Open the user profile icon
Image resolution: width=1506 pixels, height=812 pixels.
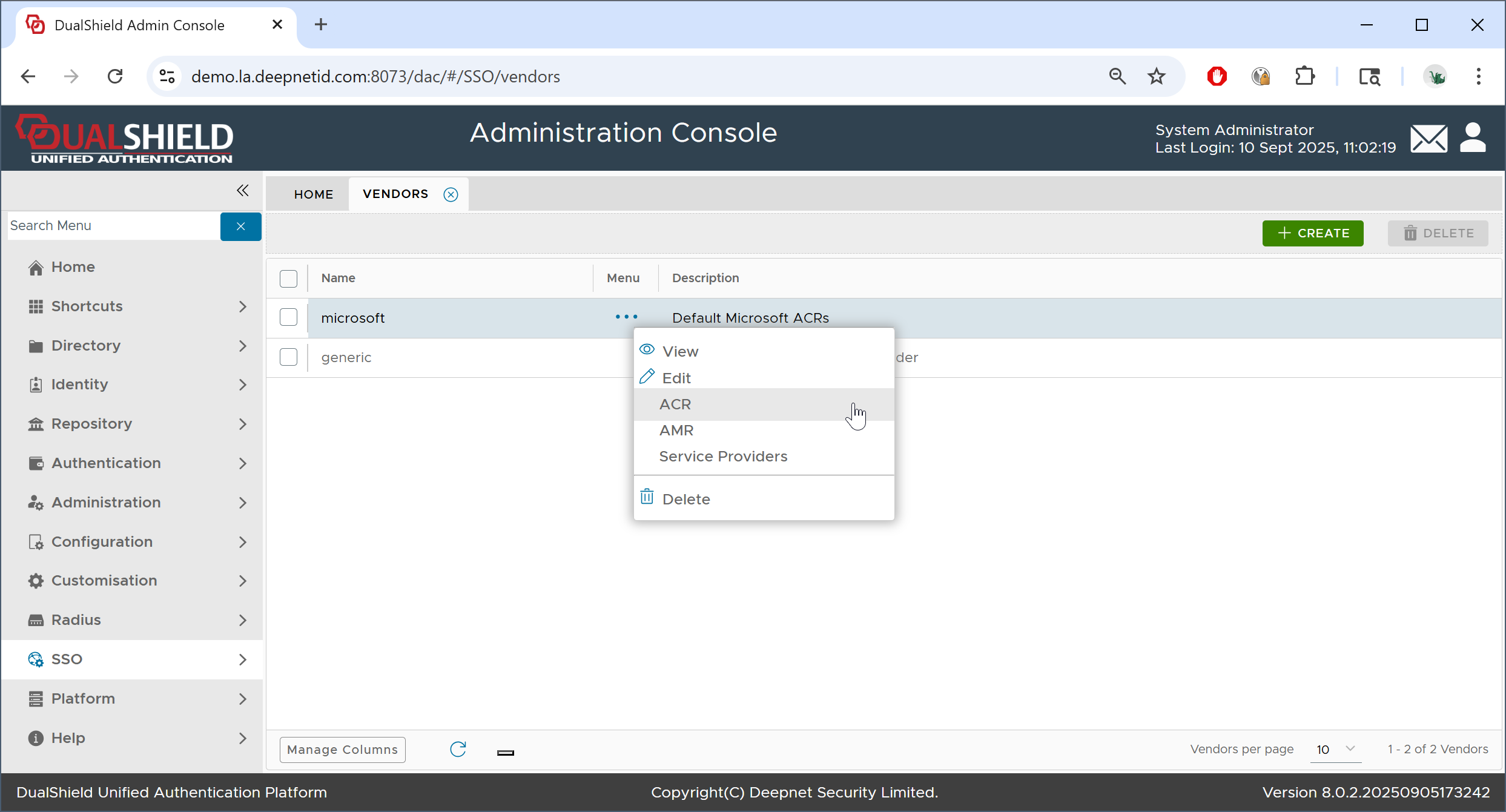click(x=1473, y=139)
